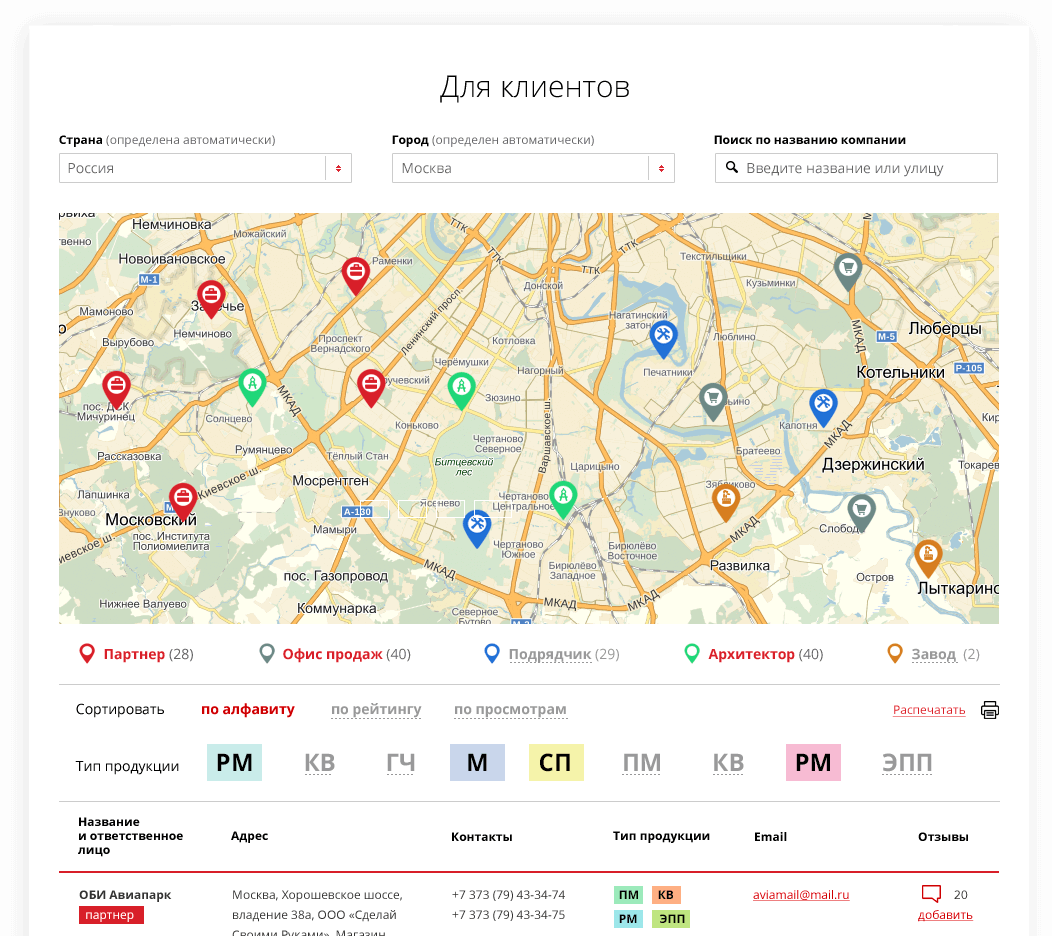
Task: Select gray sales office pin near Слобода
Action: 861,513
